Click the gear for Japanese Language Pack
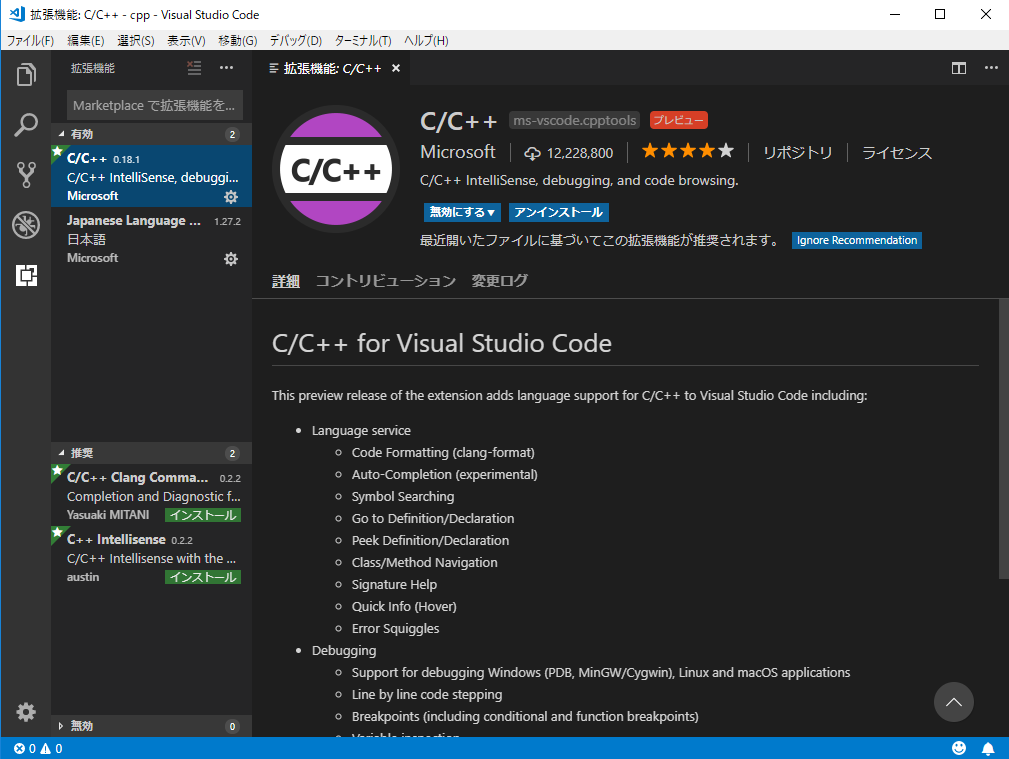Screen dimensions: 1009x759 click(x=230, y=259)
